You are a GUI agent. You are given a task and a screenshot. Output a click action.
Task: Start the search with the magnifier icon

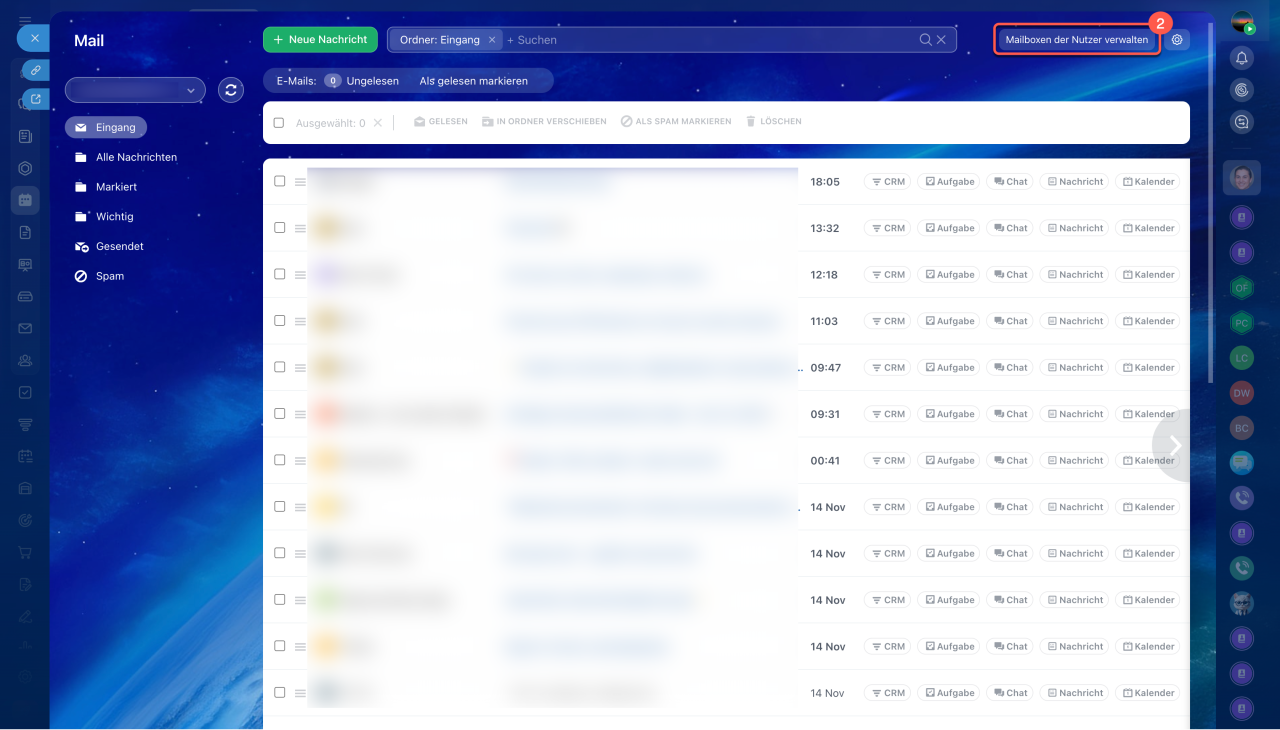(925, 40)
